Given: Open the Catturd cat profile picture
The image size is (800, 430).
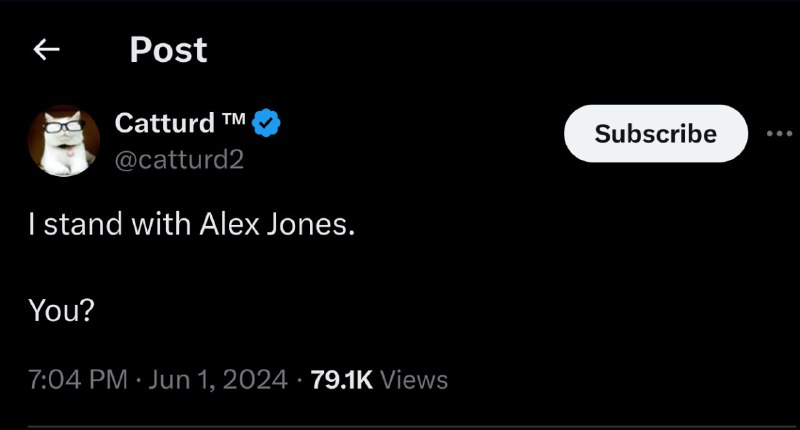Looking at the screenshot, I should coord(64,141).
